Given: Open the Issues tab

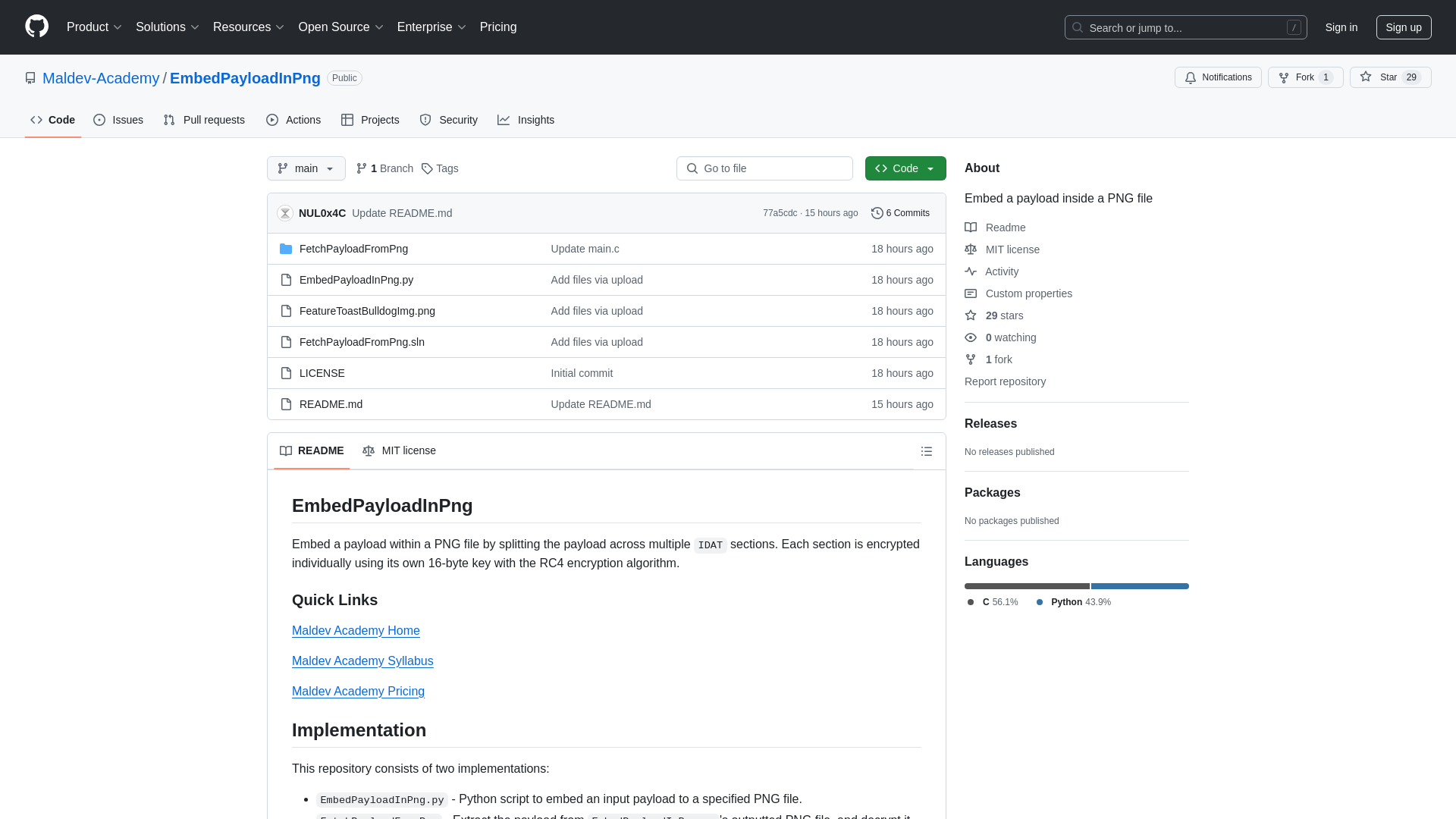Looking at the screenshot, I should pyautogui.click(x=118, y=120).
